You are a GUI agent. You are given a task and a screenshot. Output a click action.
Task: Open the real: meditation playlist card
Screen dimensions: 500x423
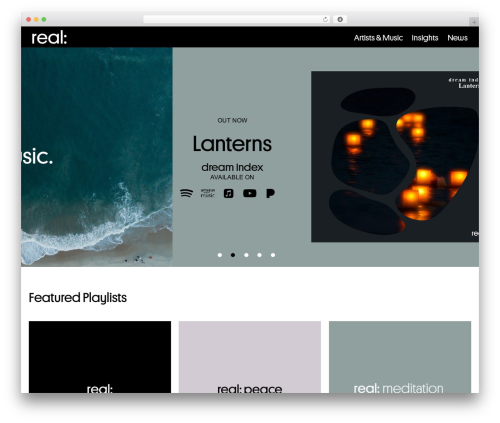click(x=400, y=357)
